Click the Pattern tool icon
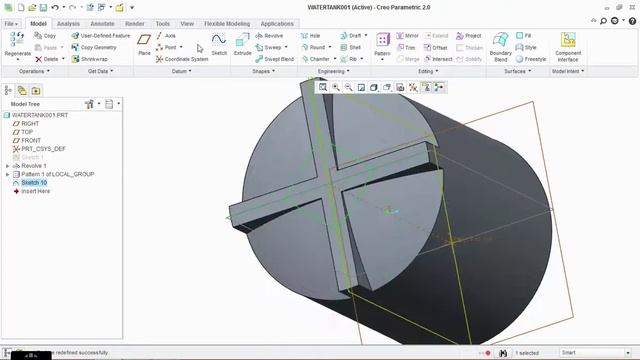Screen dimensions: 640x360 (382, 40)
